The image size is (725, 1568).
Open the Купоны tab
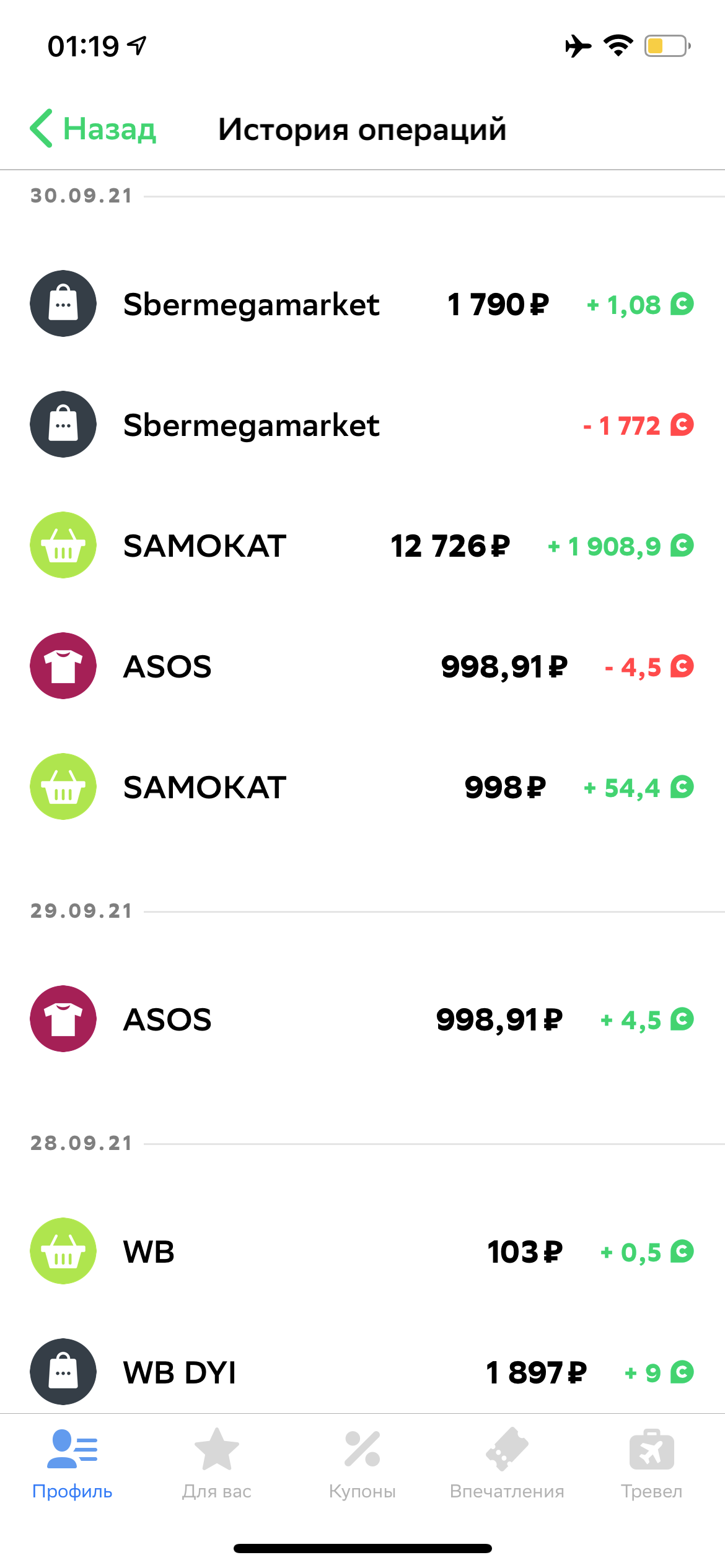point(362,1465)
